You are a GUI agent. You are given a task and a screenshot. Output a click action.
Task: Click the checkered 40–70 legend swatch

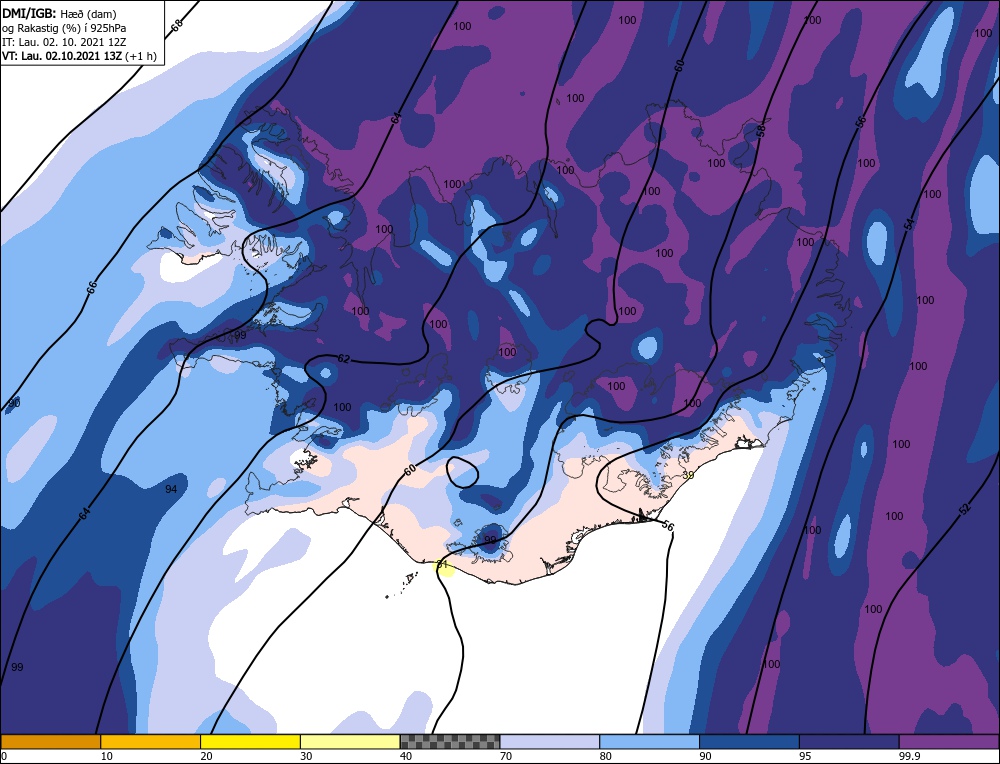(x=450, y=741)
